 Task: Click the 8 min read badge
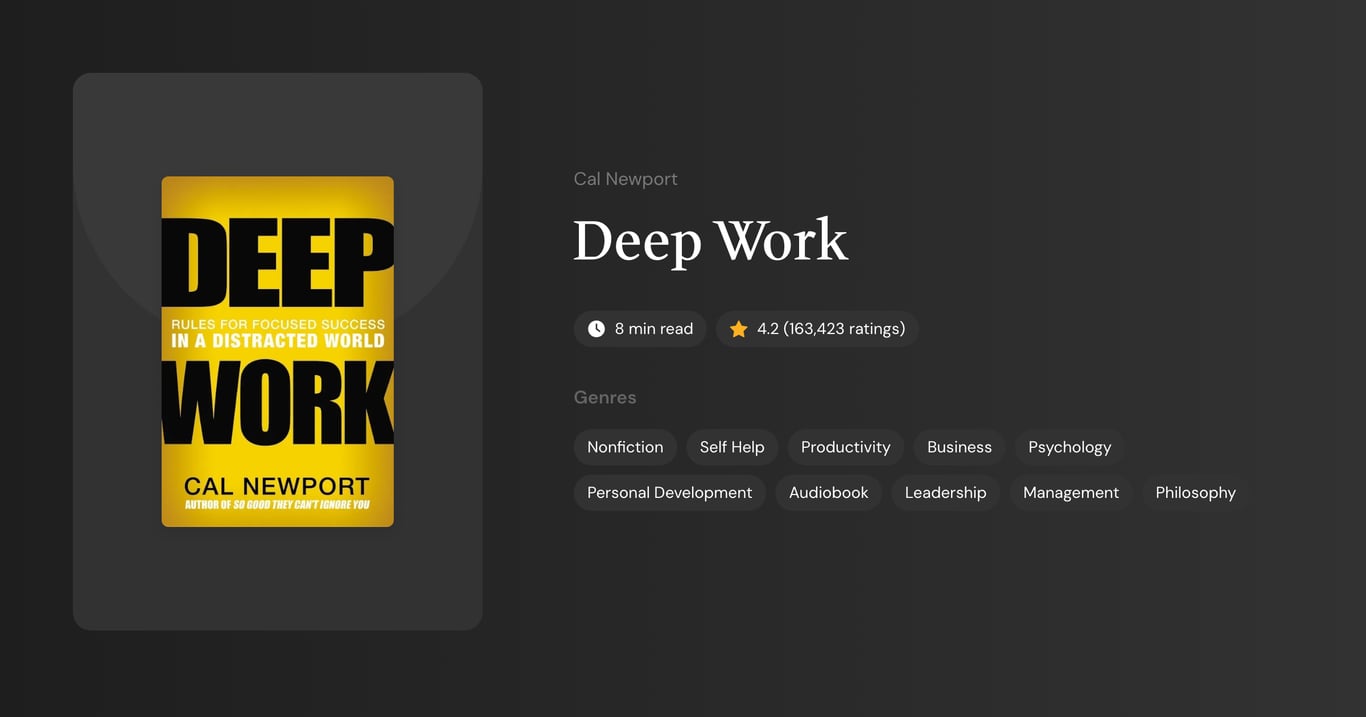pos(640,328)
